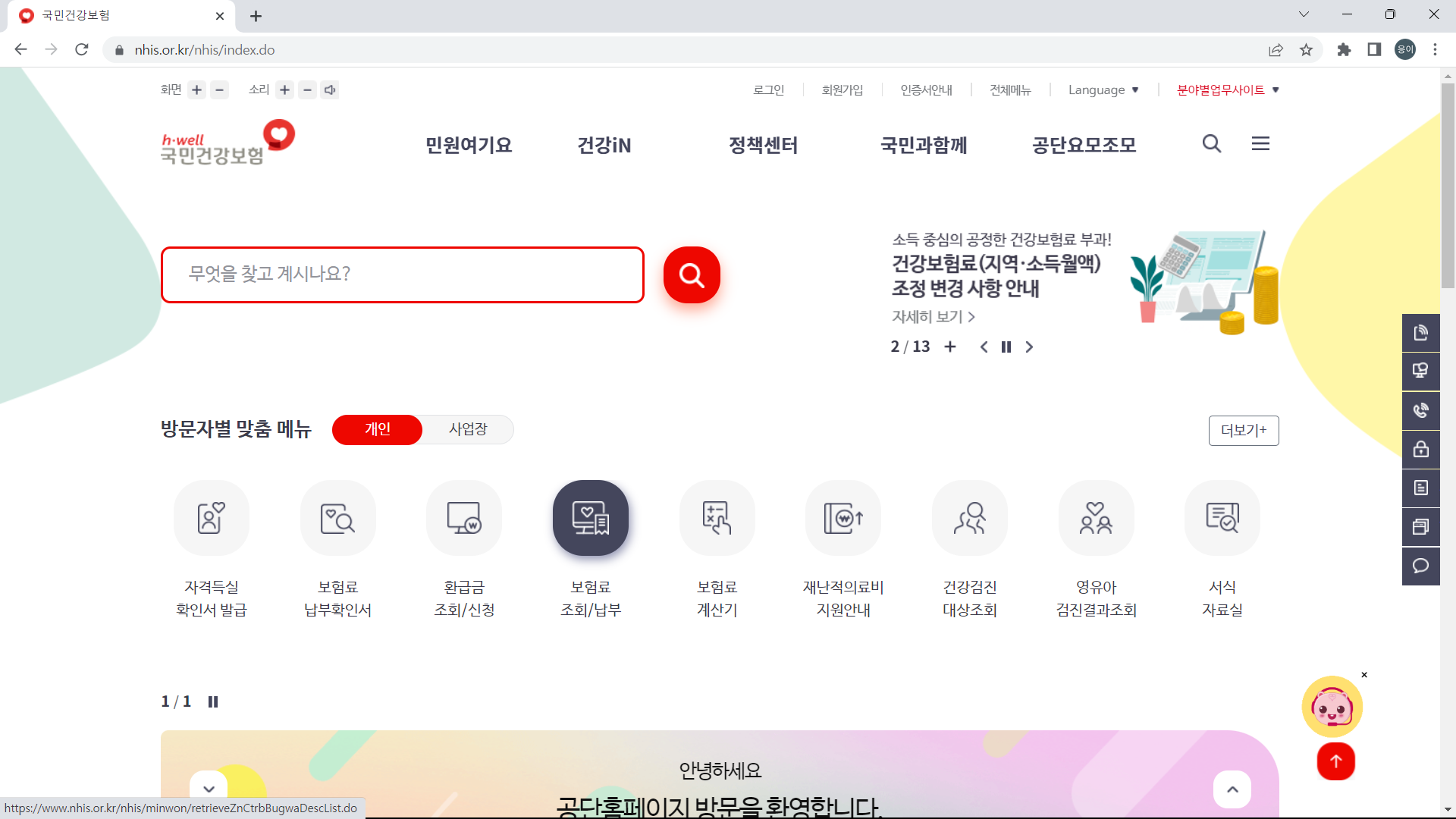Click the red search magnifier button
The width and height of the screenshot is (1456, 819).
pos(691,275)
